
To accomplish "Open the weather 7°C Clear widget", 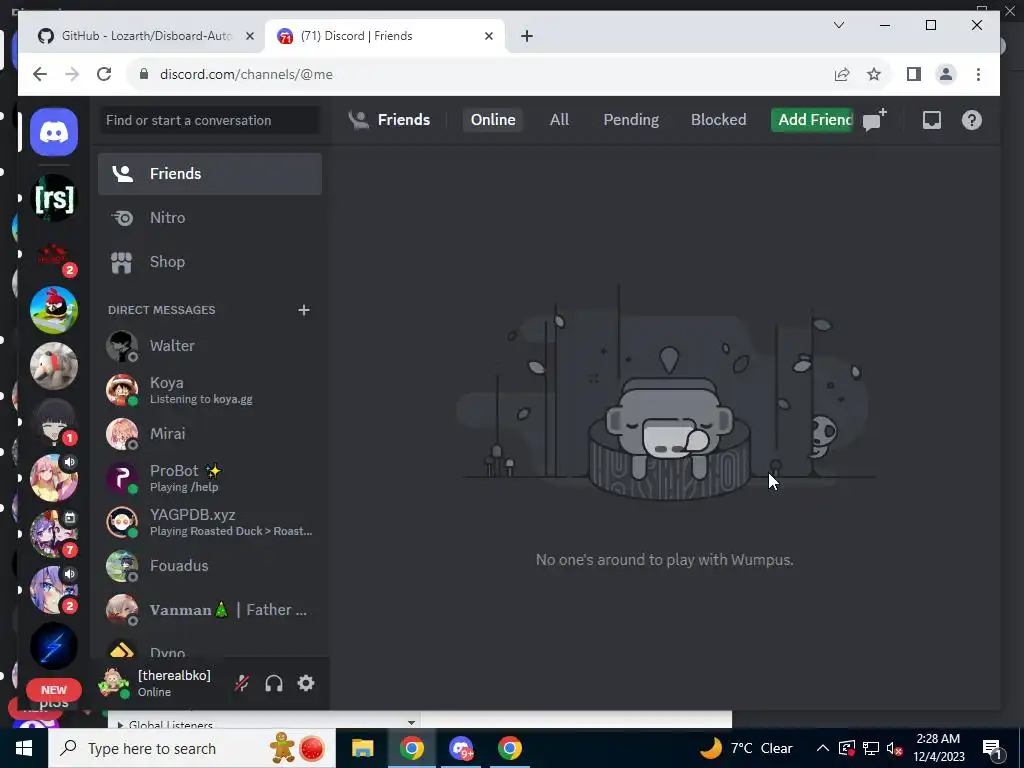I will (x=747, y=748).
